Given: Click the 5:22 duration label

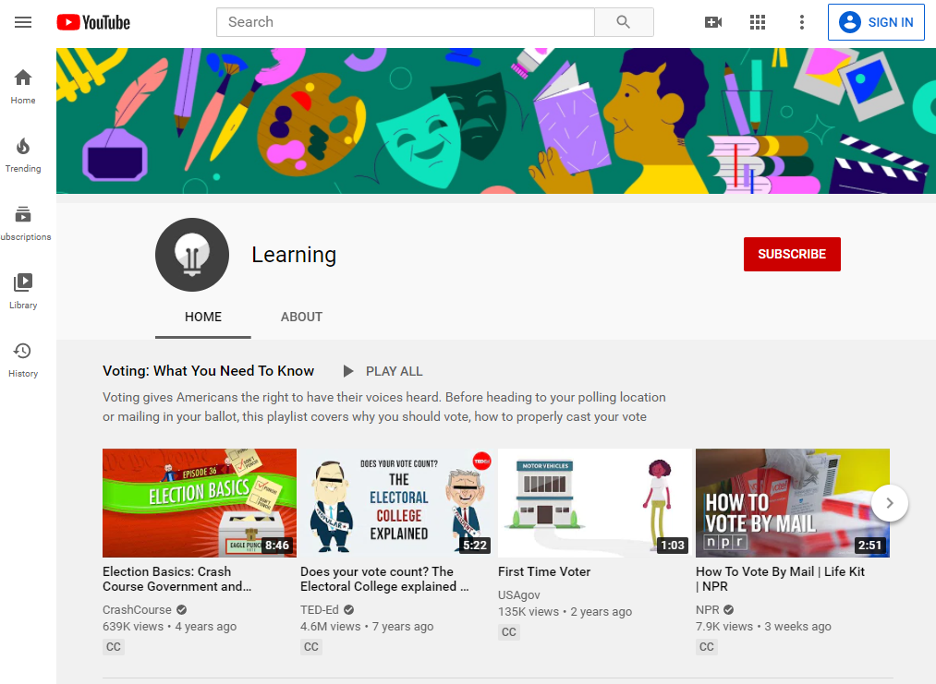Looking at the screenshot, I should [475, 545].
